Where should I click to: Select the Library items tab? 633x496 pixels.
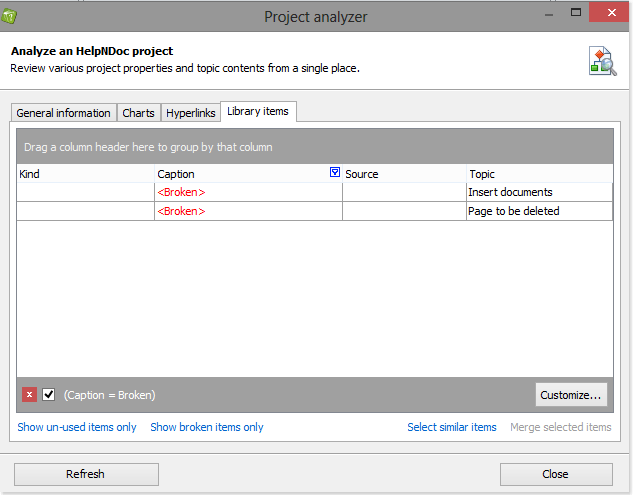tap(258, 111)
